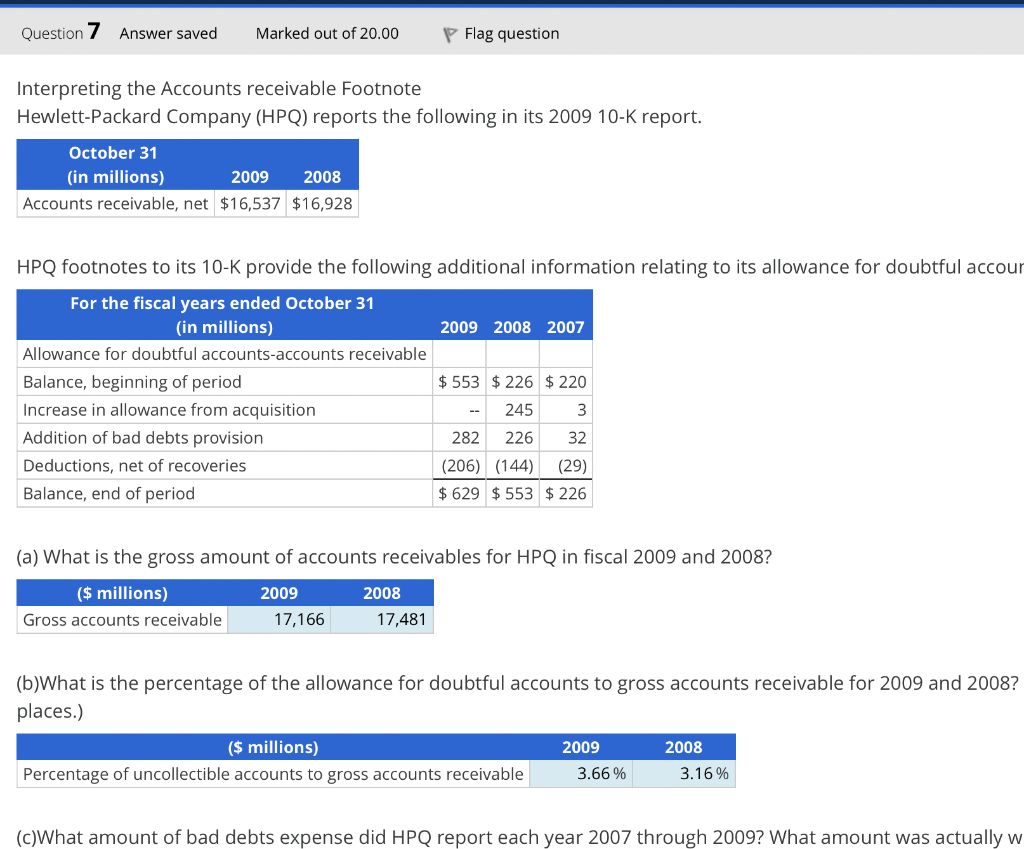Screen dimensions: 1024x849
Task: Click 'Gross accounts receivable' row label
Action: pyautogui.click(x=122, y=620)
